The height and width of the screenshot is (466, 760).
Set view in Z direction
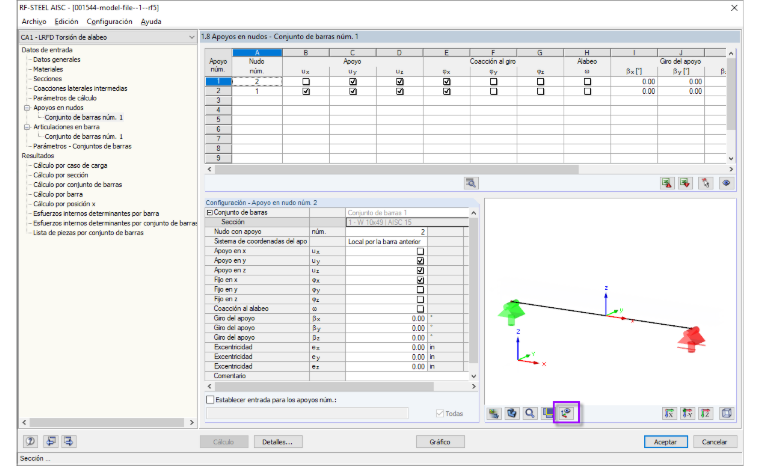[x=705, y=413]
